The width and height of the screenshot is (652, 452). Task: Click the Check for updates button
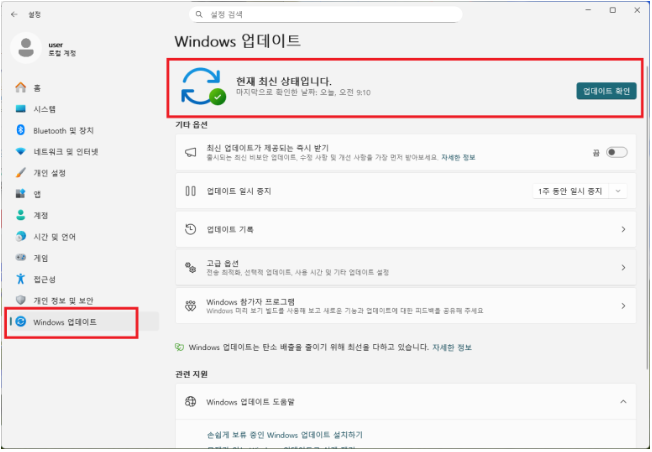pos(607,91)
